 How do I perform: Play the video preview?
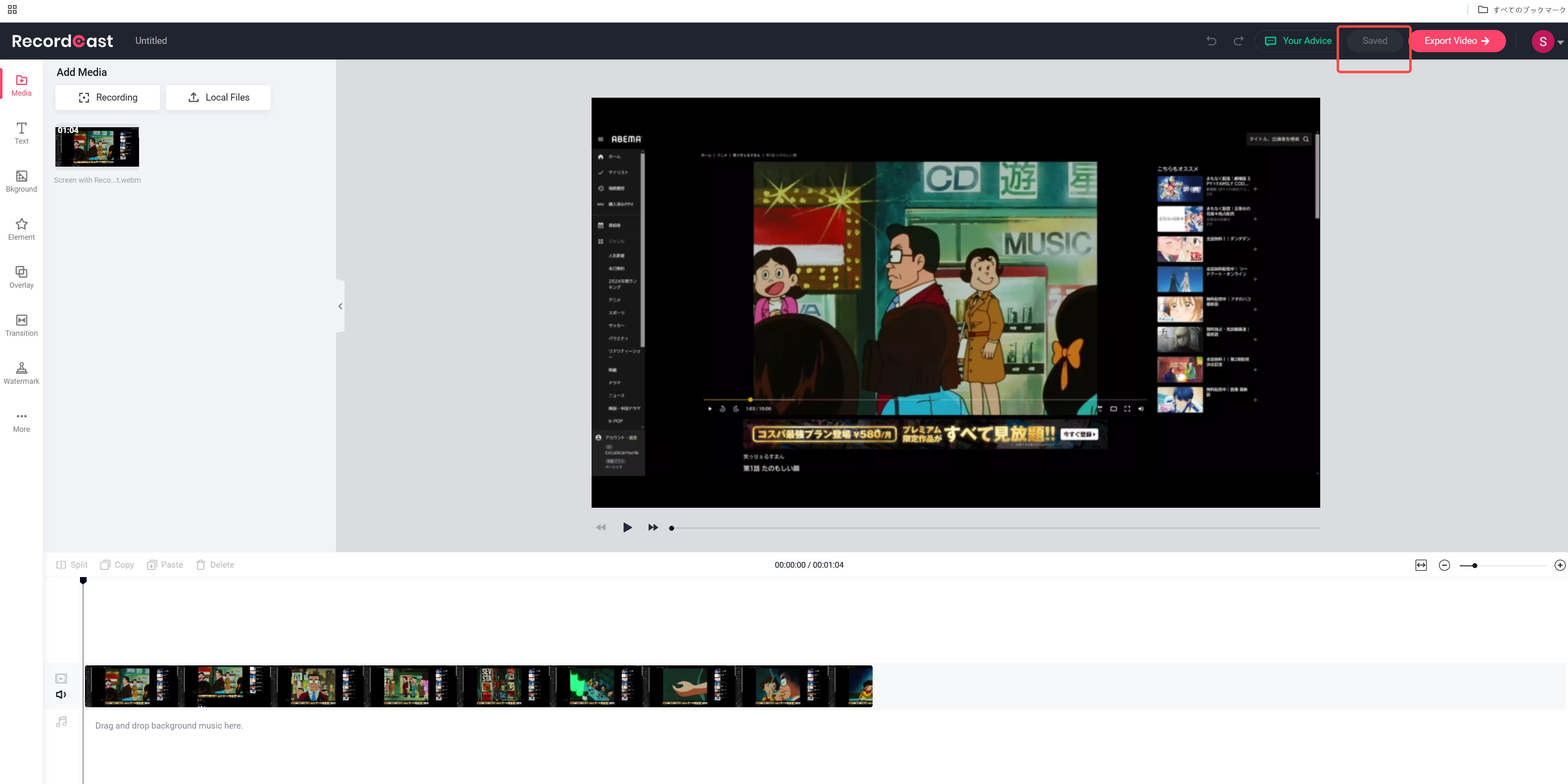(x=627, y=527)
